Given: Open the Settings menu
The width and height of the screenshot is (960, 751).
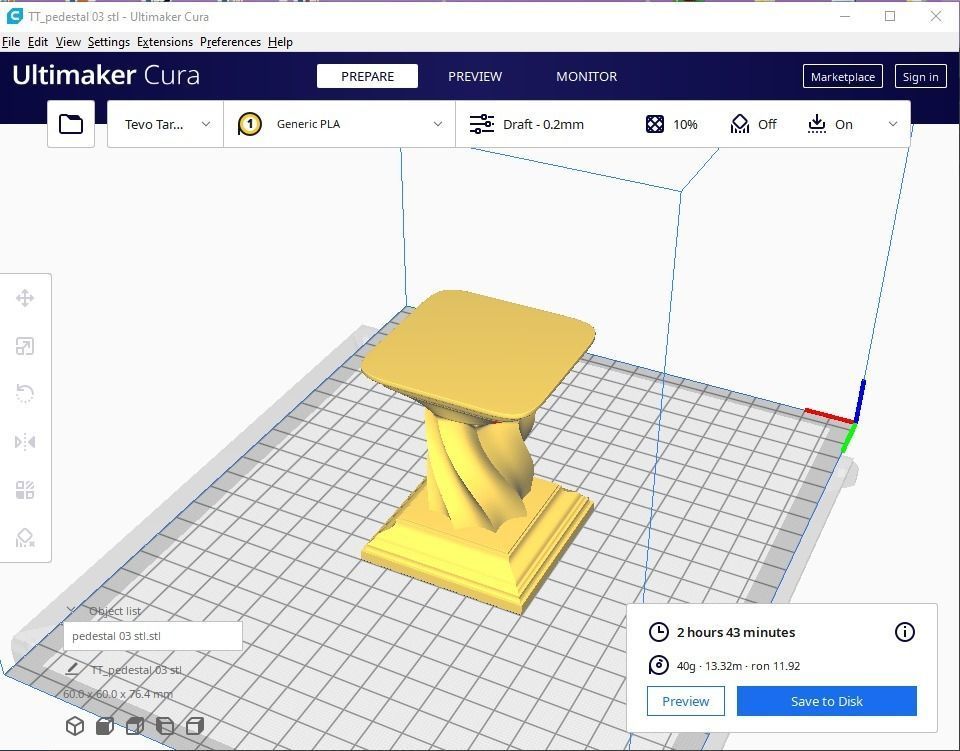Looking at the screenshot, I should pos(108,42).
